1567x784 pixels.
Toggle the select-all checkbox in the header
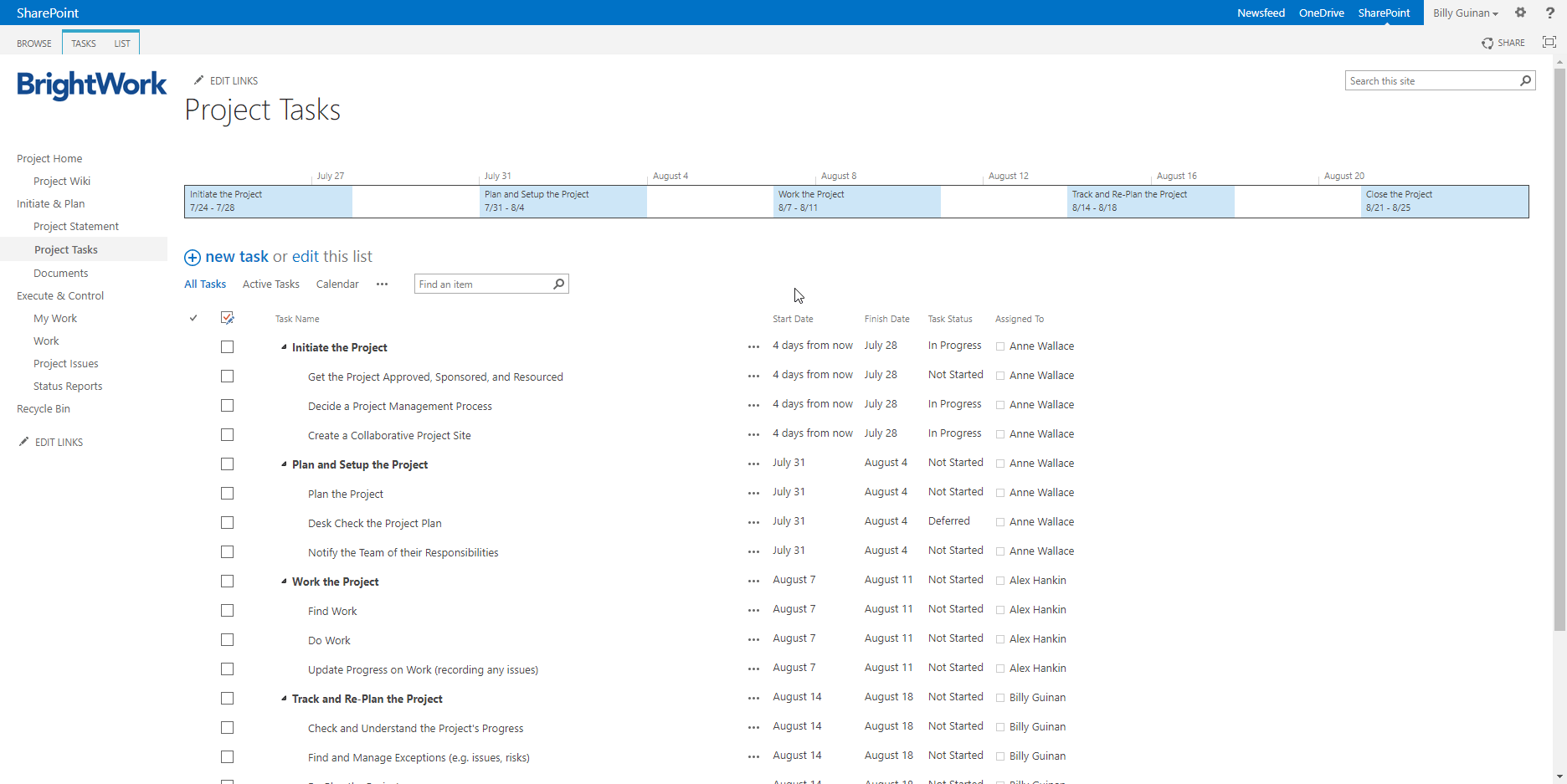[227, 317]
